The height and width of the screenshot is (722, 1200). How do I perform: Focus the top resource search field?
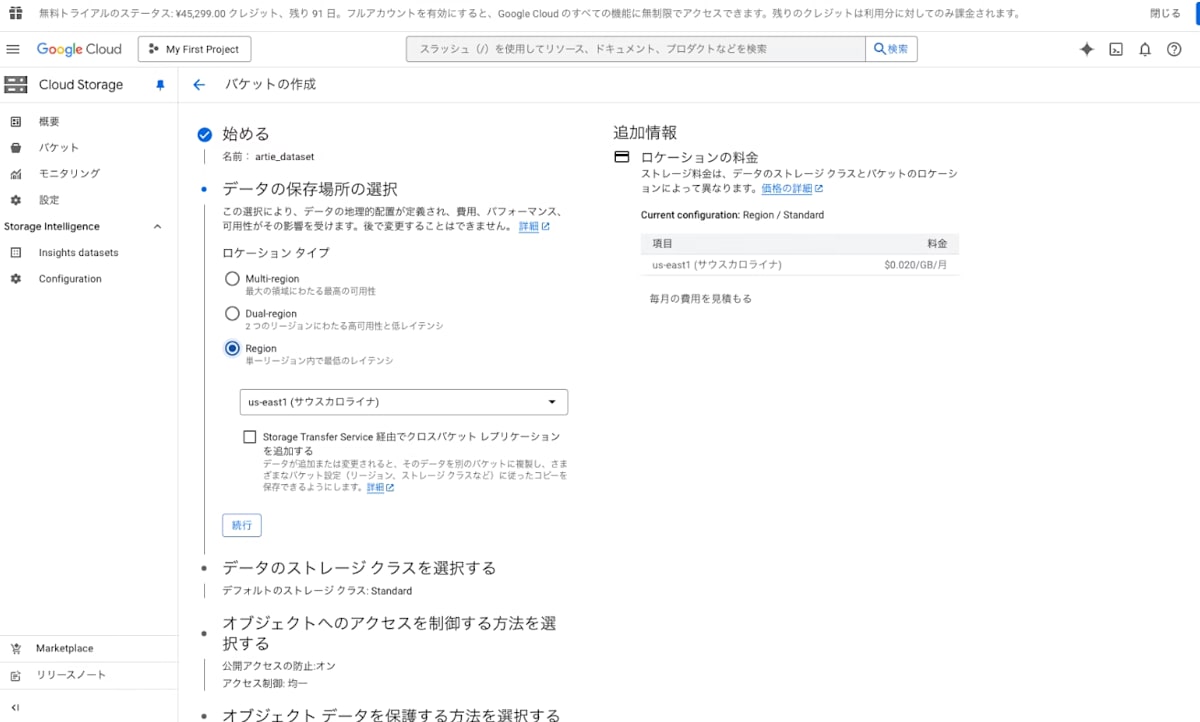pyautogui.click(x=636, y=49)
